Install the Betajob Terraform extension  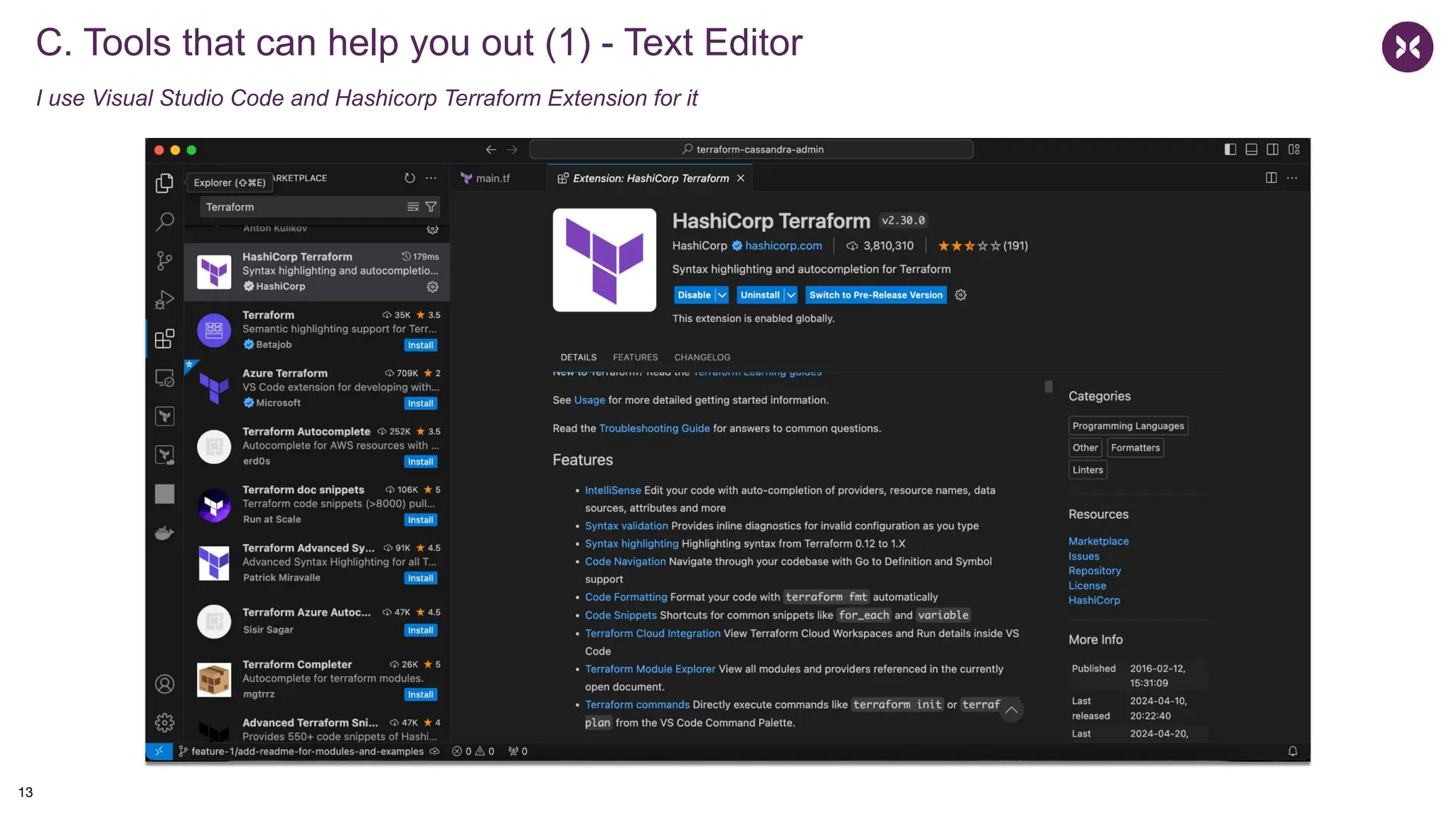[421, 346]
